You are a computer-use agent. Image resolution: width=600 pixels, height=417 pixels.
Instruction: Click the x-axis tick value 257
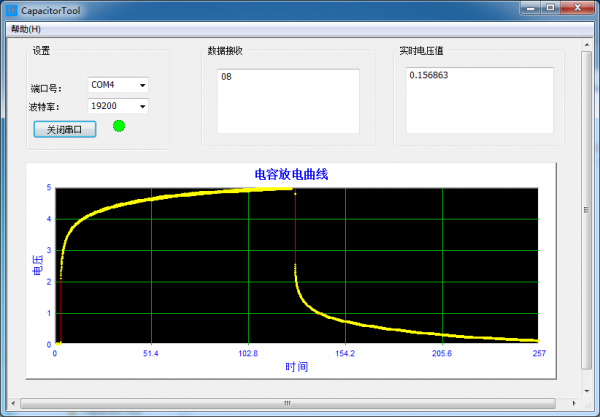(x=539, y=353)
